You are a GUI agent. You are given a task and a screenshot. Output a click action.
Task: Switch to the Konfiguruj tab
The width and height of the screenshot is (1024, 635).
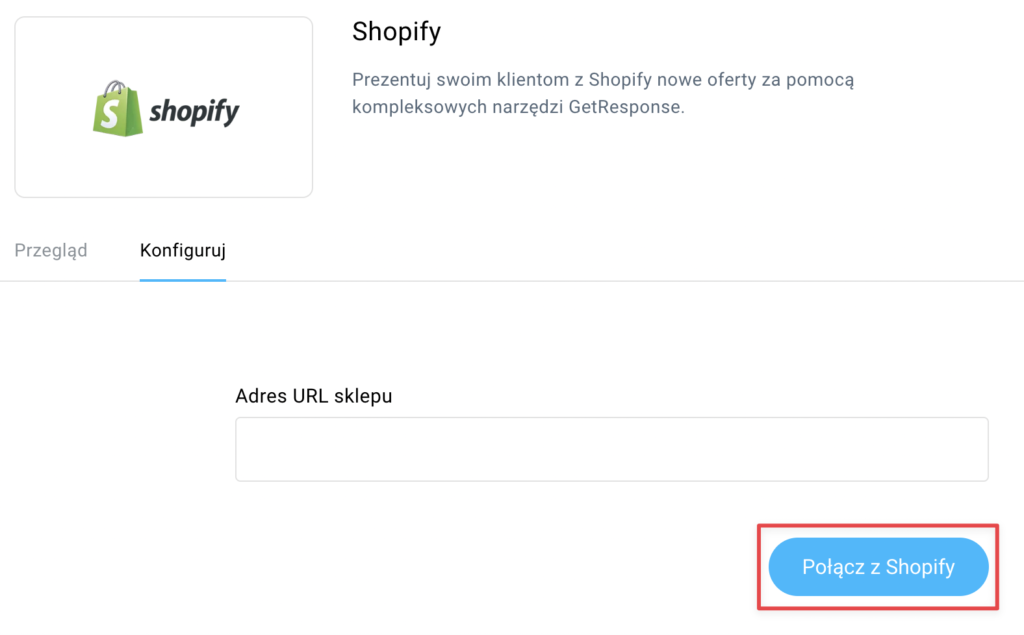click(183, 250)
